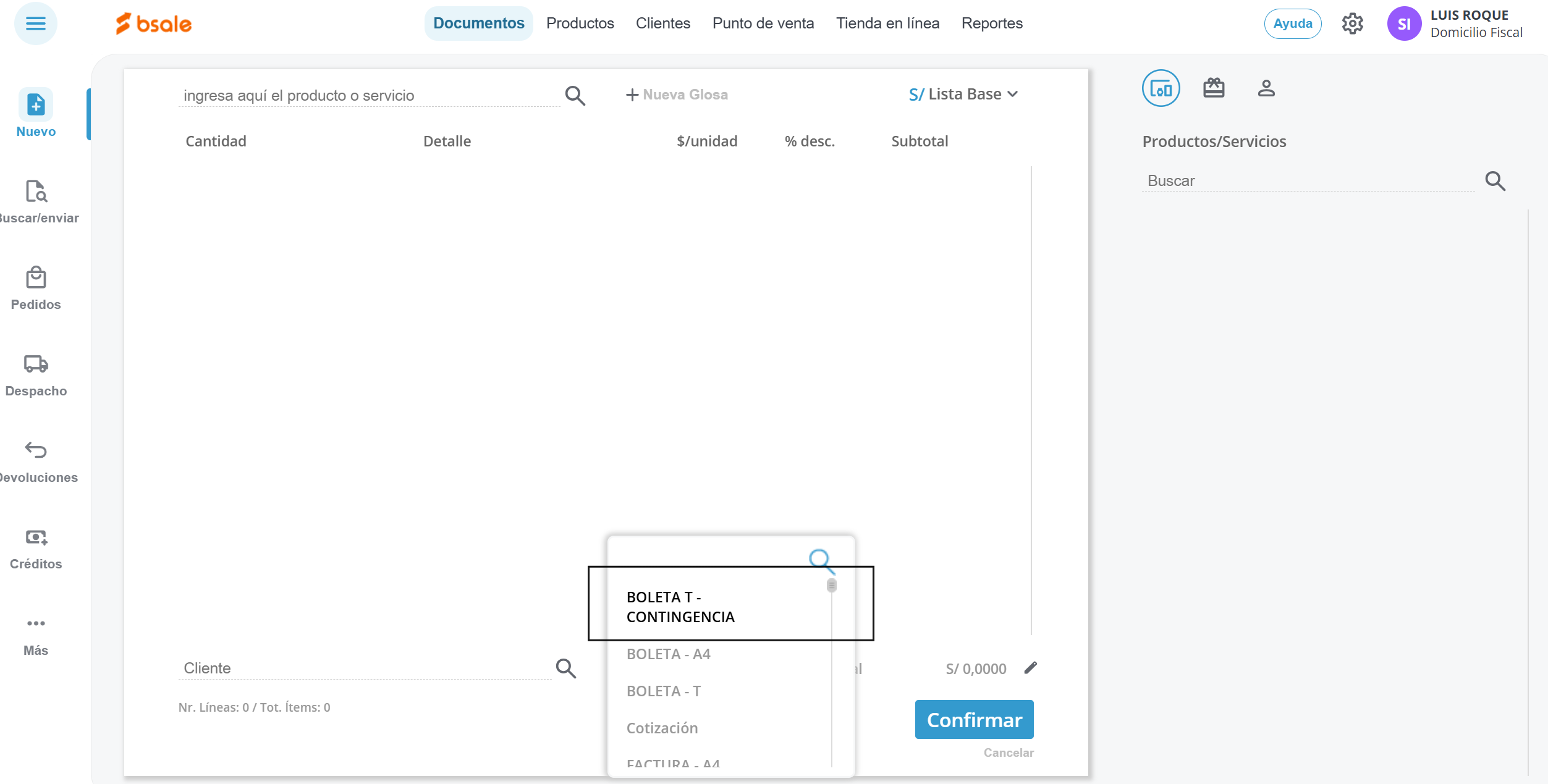Click the Cancelar link
This screenshot has height=784, width=1548.
pos(1008,752)
